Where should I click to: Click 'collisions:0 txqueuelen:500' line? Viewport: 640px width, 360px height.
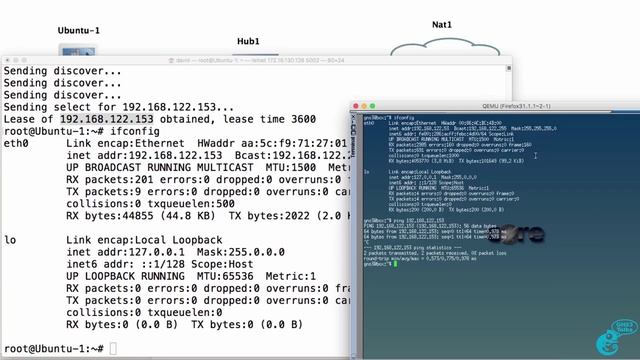coord(151,204)
